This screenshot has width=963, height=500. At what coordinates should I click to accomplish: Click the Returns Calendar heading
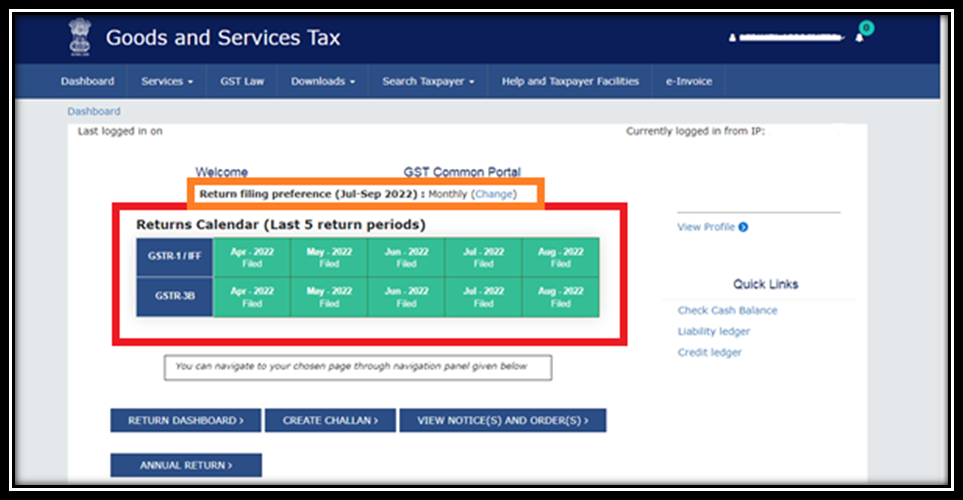tap(281, 225)
